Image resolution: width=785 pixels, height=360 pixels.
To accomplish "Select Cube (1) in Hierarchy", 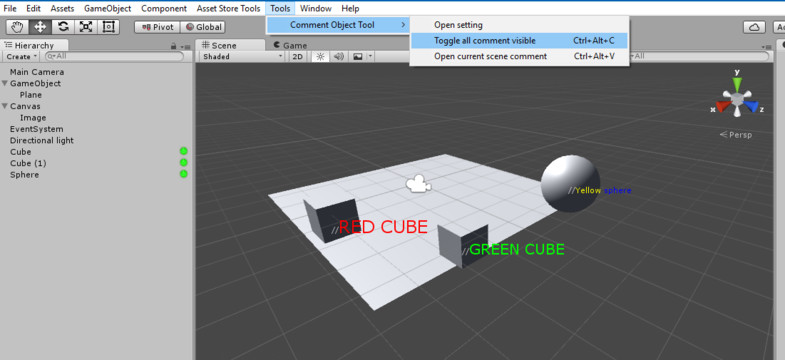I will [28, 163].
